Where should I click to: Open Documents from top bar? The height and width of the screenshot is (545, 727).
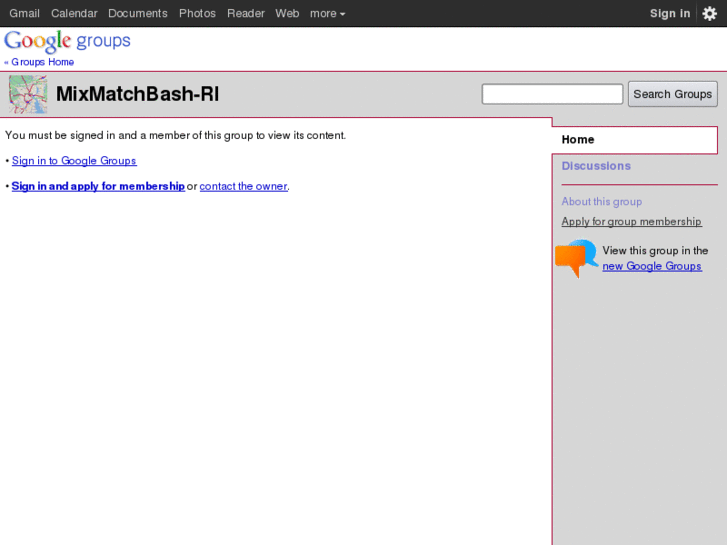138,13
